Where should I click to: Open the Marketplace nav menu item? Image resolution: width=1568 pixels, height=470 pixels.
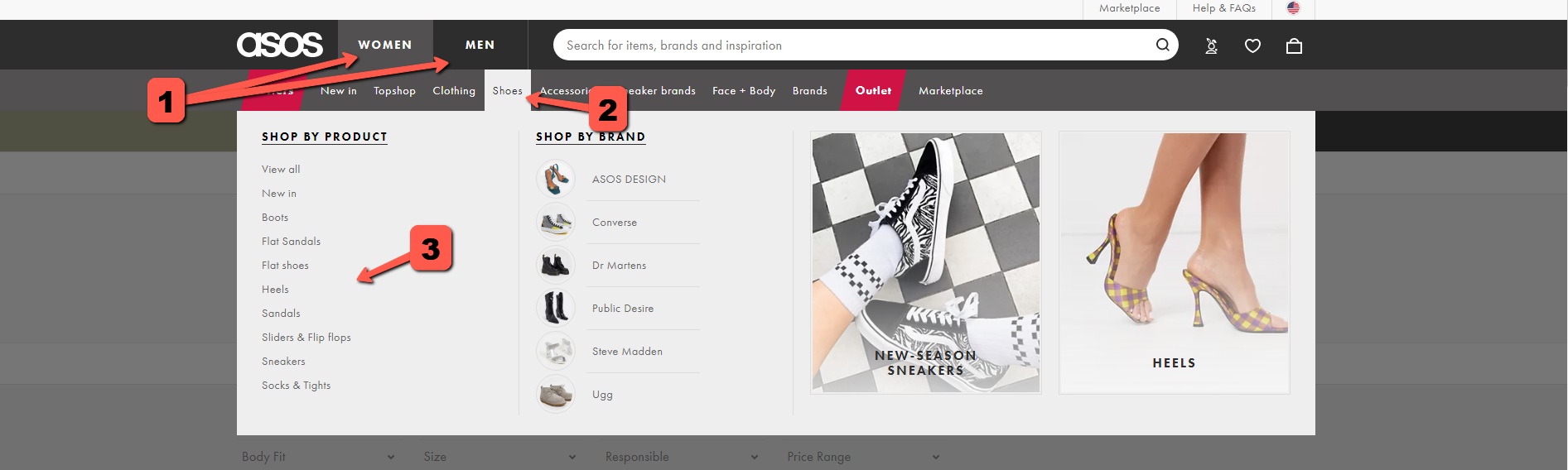pos(951,90)
